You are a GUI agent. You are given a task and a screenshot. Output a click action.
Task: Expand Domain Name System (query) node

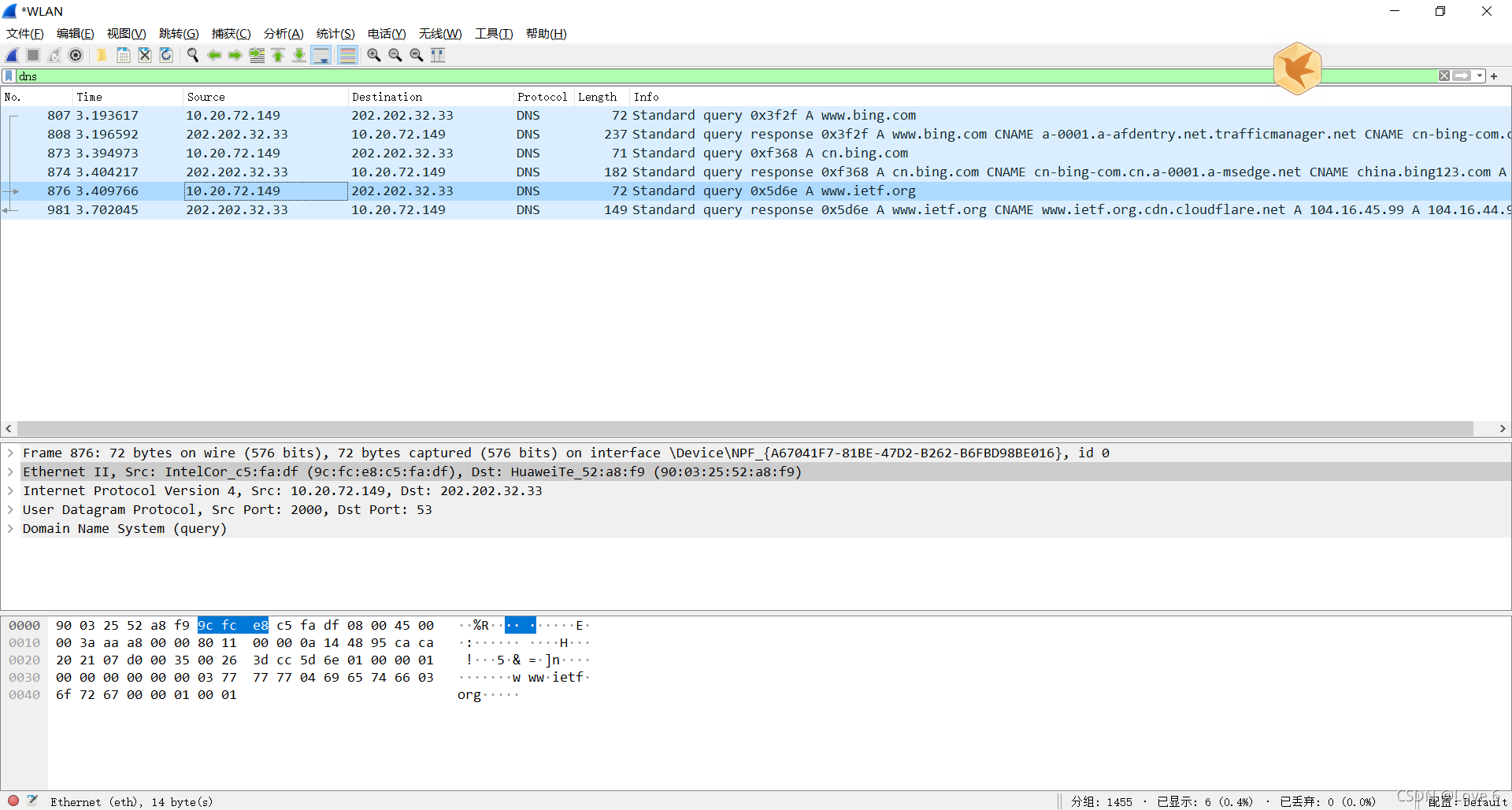tap(10, 528)
